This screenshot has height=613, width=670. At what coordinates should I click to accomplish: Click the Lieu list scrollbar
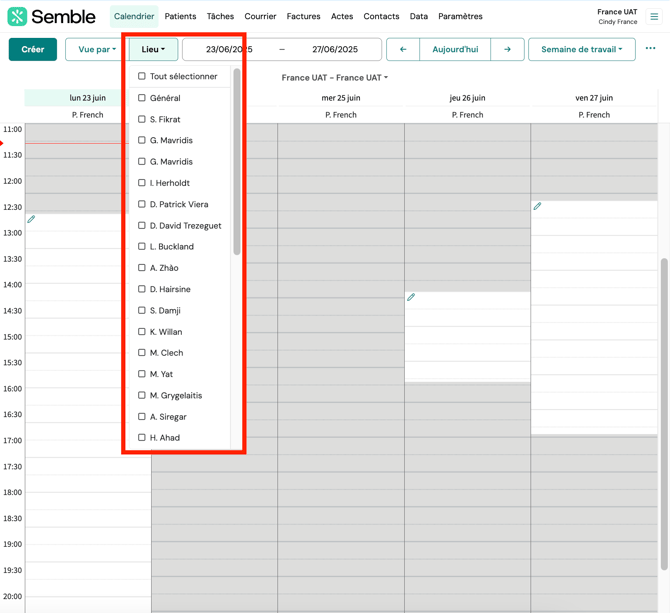tap(237, 160)
